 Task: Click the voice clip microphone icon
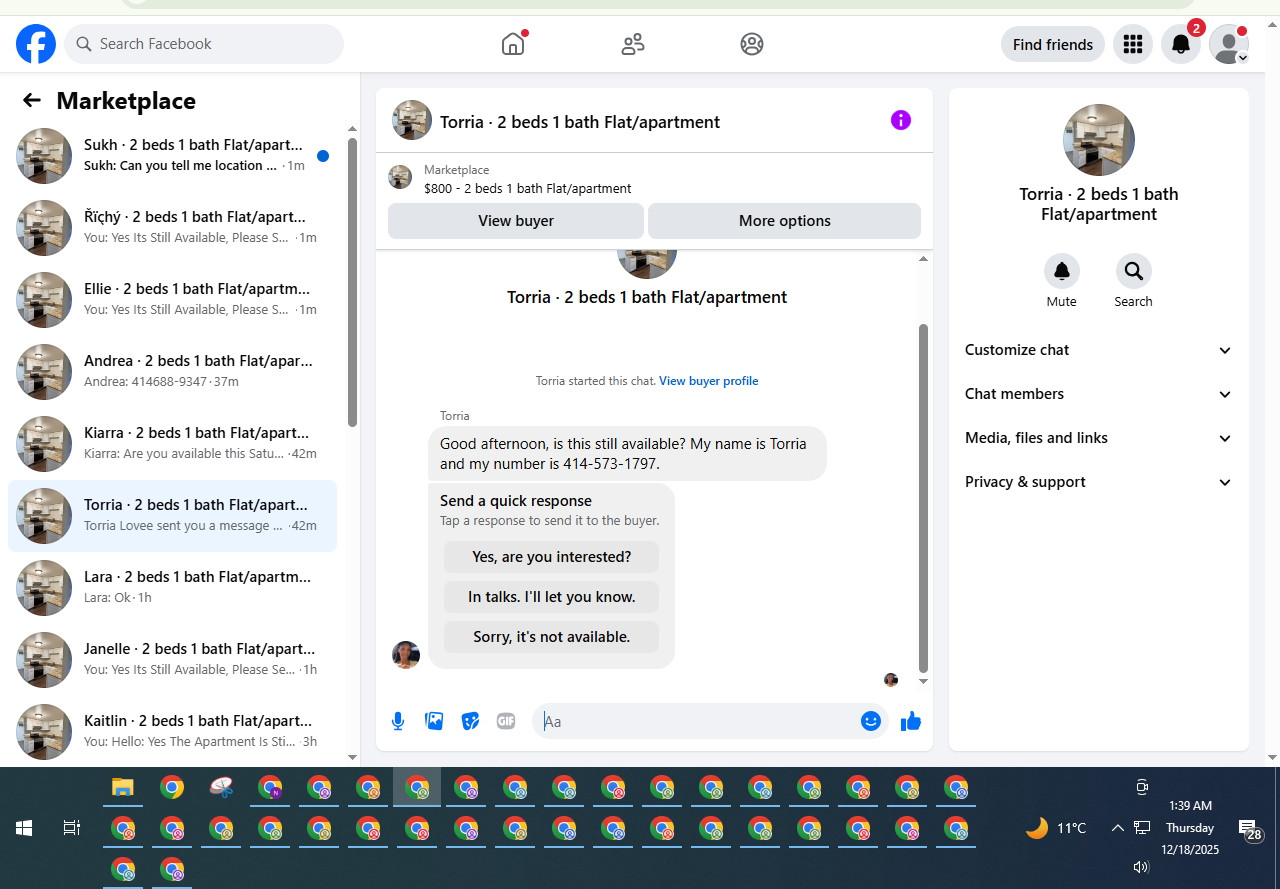[398, 721]
